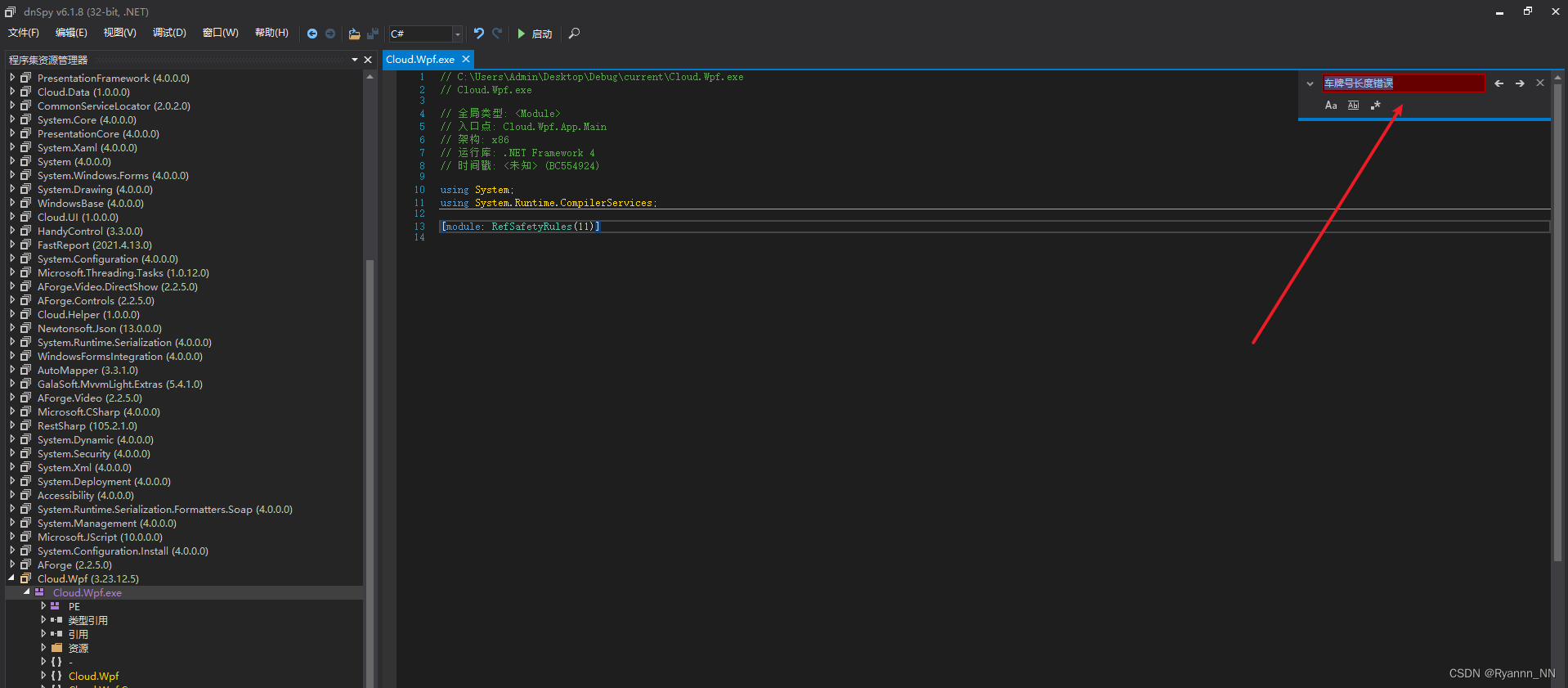The width and height of the screenshot is (1568, 688).
Task: Click the assembly explorer panel title
Action: coord(48,60)
